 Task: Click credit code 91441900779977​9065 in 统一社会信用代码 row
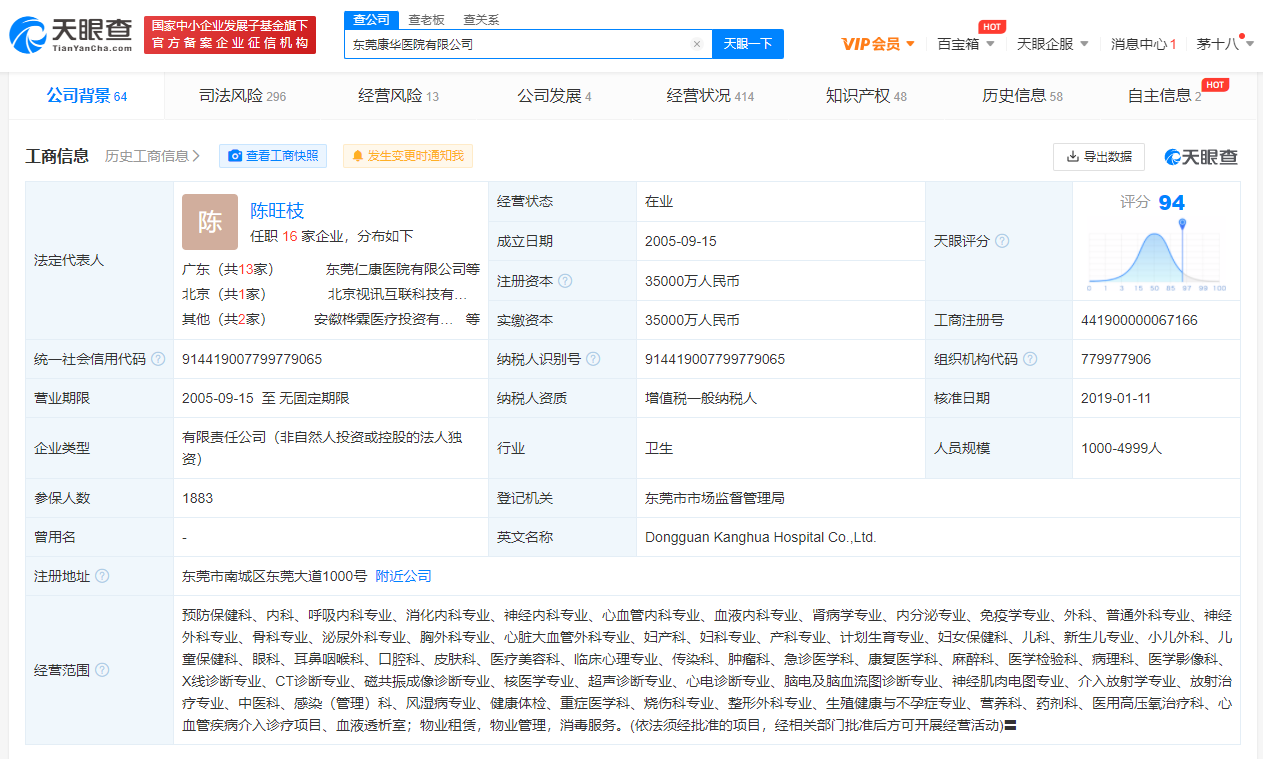(x=252, y=359)
